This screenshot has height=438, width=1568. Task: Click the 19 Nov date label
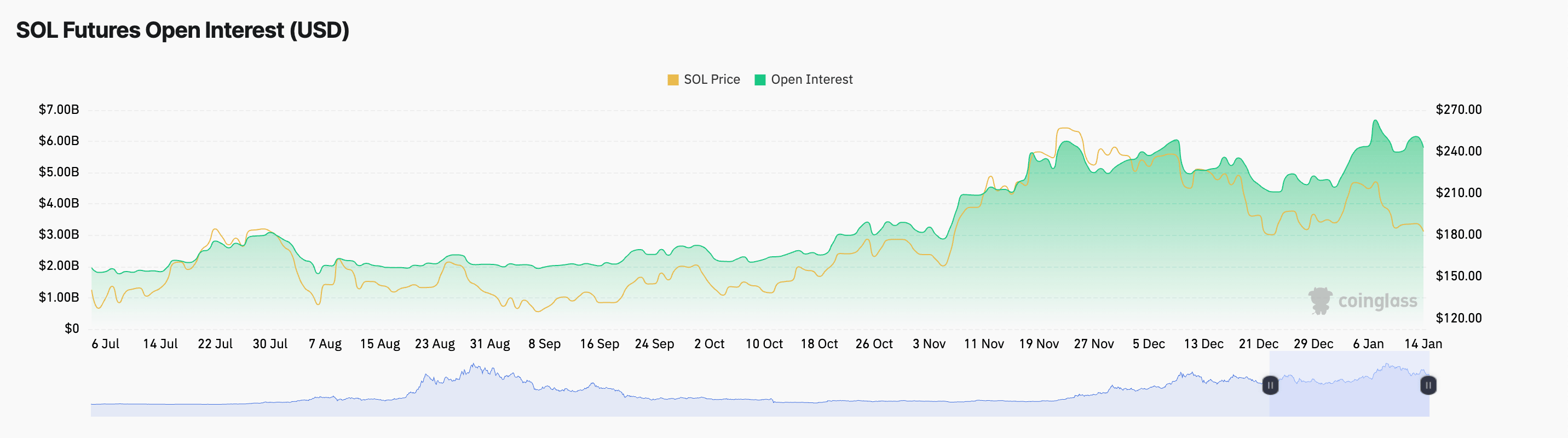(1039, 344)
